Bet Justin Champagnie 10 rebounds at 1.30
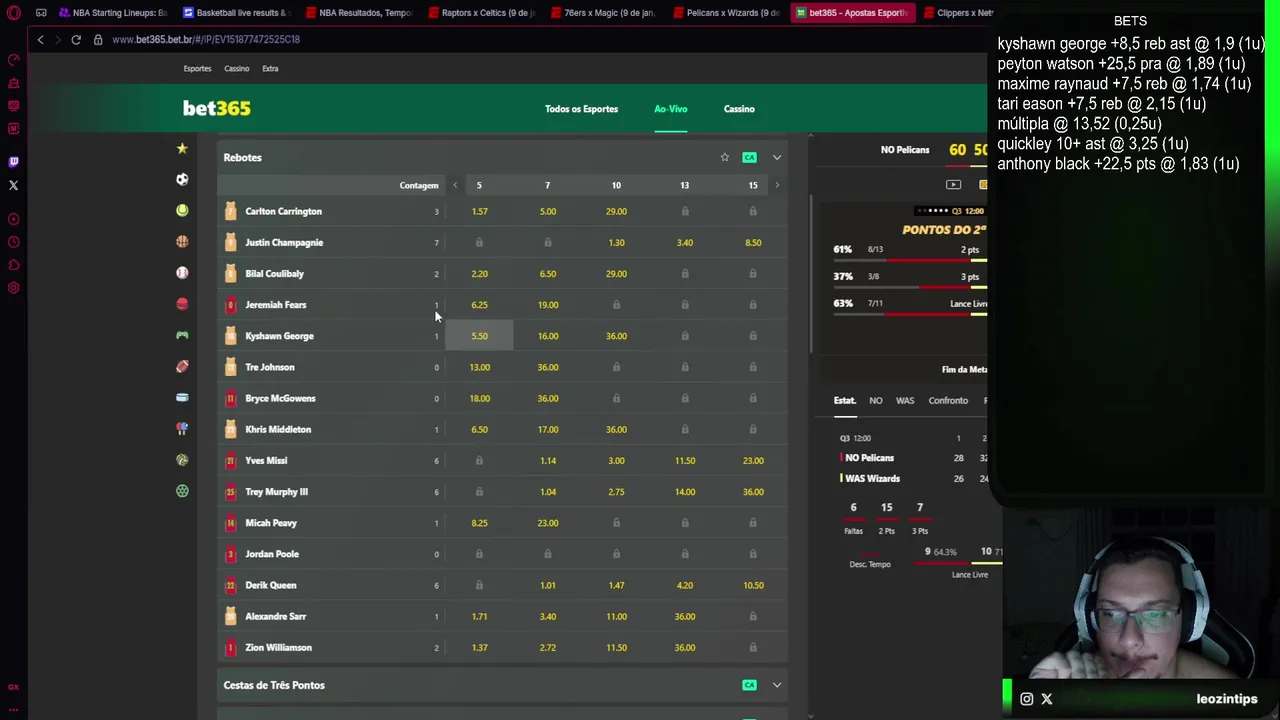 tap(616, 242)
